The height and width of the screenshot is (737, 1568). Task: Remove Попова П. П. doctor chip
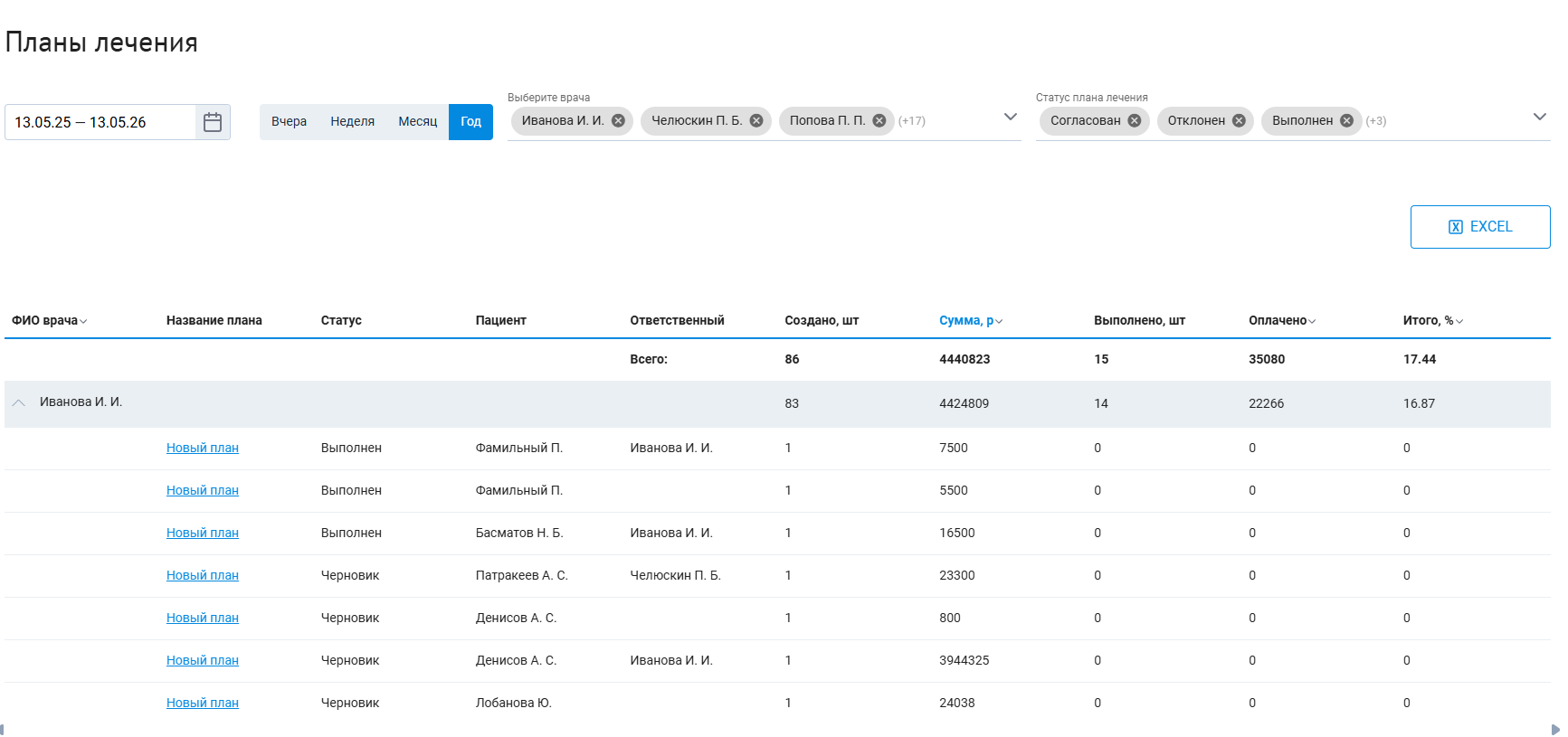(879, 120)
